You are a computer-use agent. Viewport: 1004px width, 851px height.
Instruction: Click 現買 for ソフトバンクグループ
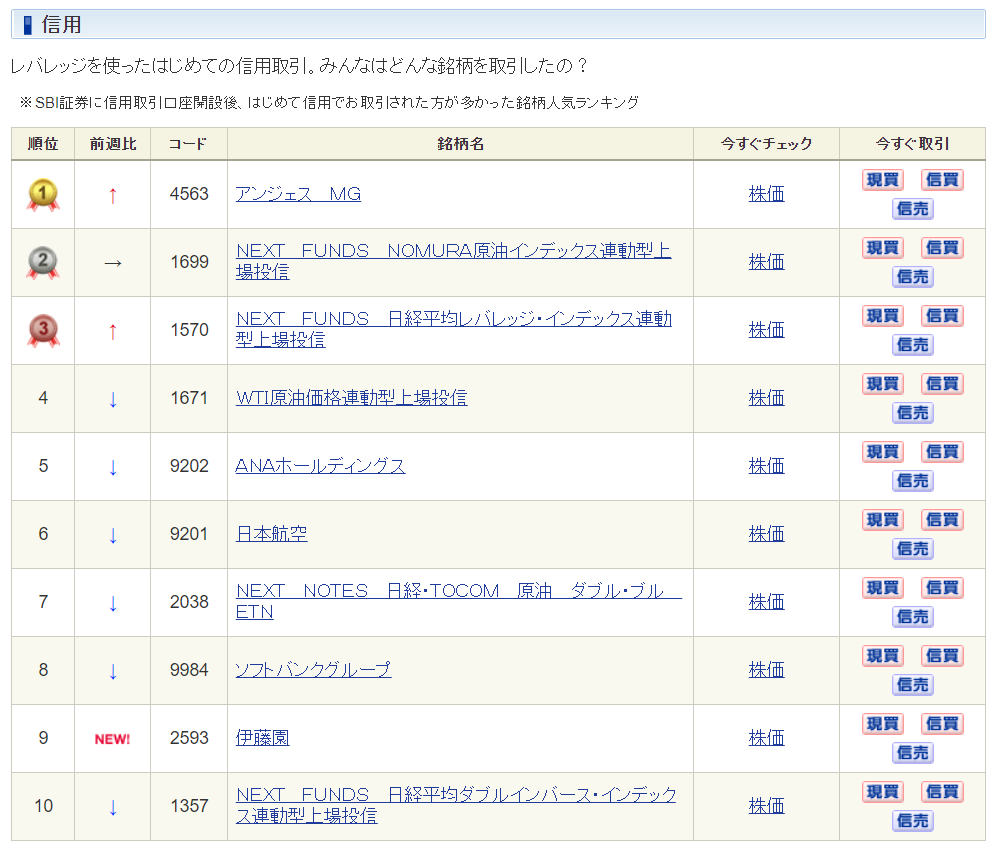882,655
